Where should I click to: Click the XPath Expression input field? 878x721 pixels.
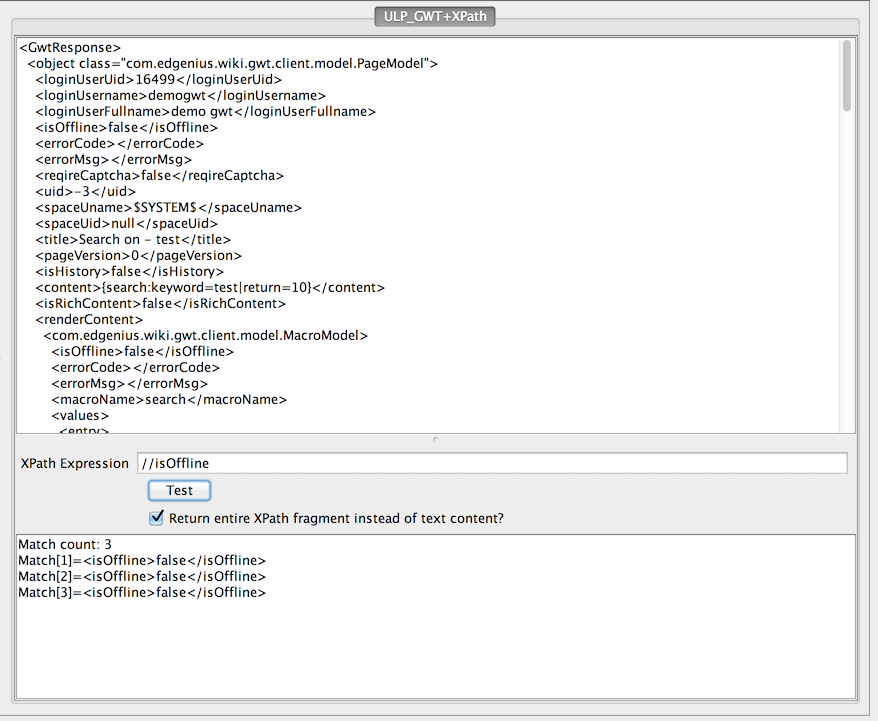click(492, 463)
